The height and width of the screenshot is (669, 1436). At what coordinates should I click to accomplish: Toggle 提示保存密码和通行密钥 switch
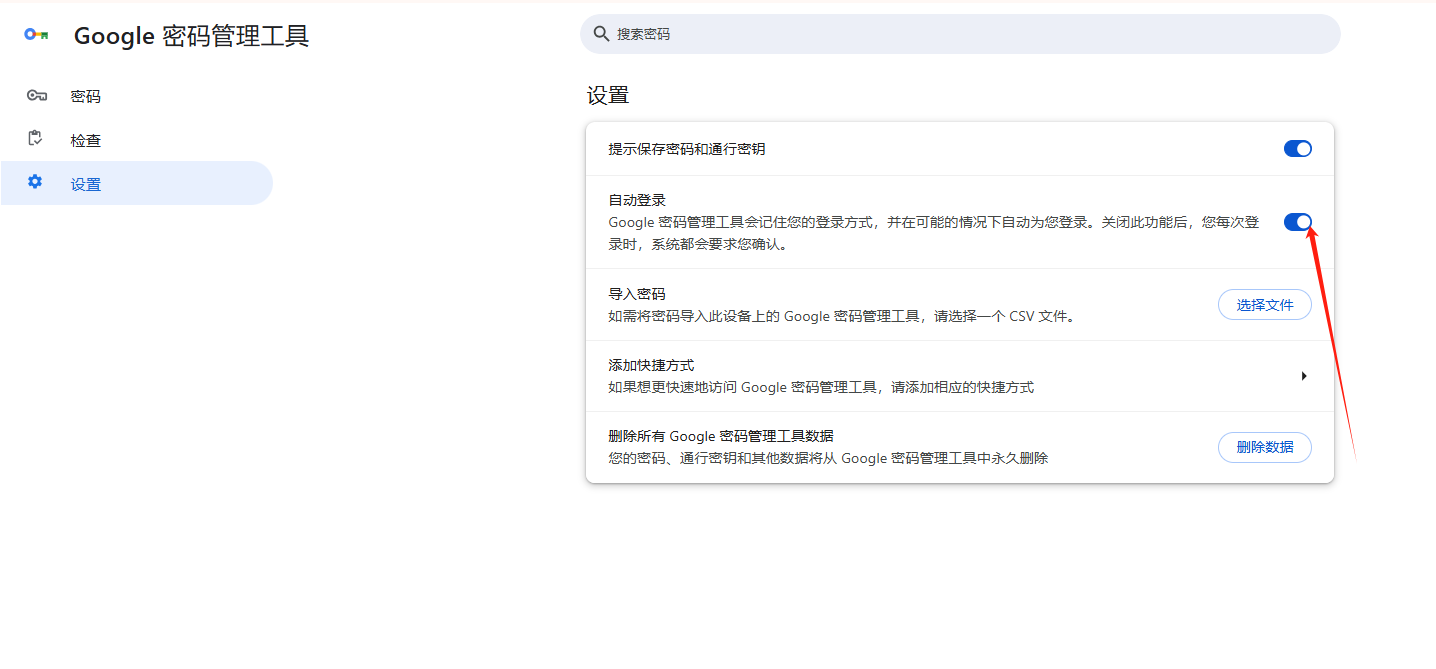pos(1297,149)
